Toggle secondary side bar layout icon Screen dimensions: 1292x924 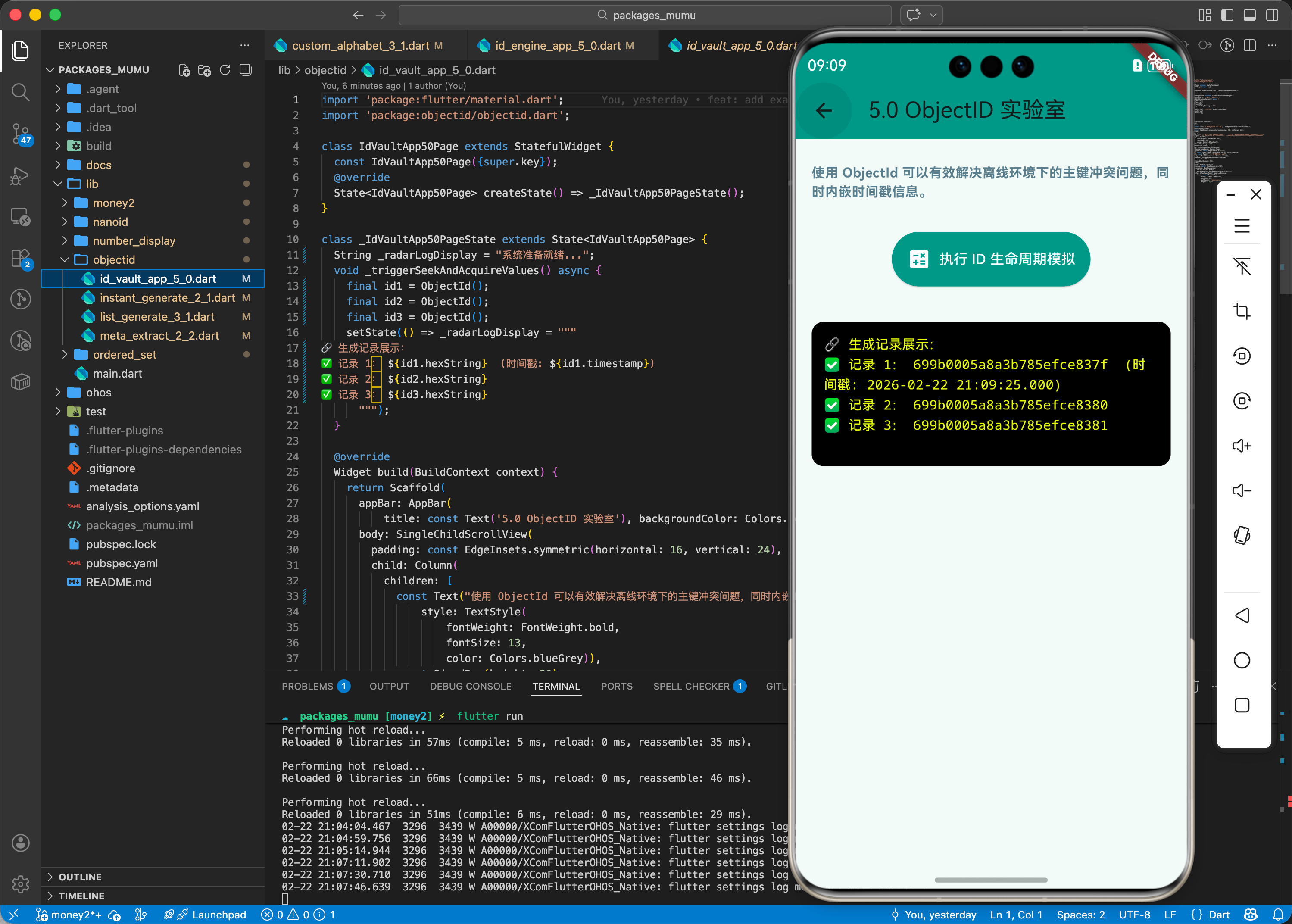click(1272, 16)
